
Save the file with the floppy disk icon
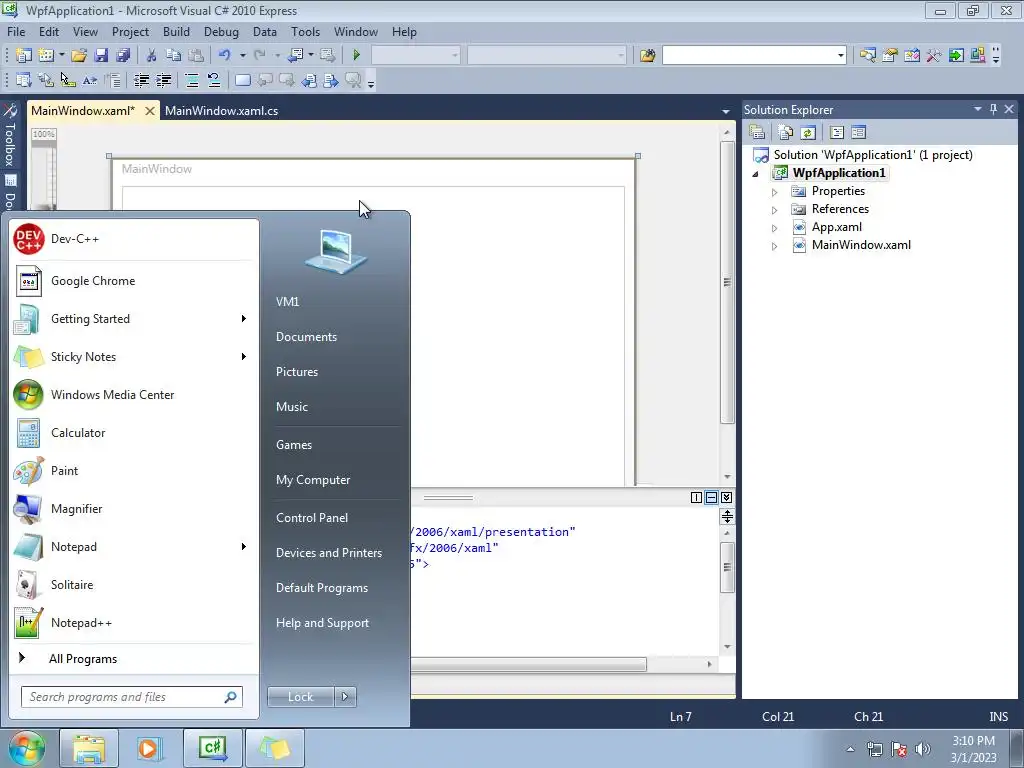[101, 56]
